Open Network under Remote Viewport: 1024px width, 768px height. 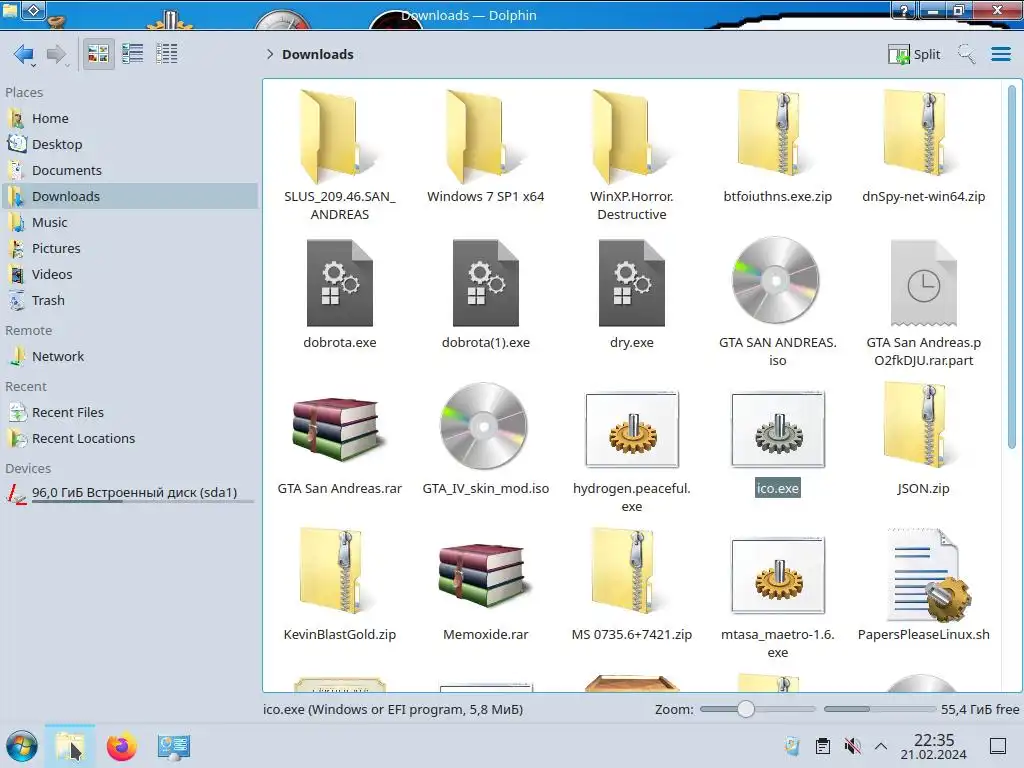pyautogui.click(x=129, y=357)
